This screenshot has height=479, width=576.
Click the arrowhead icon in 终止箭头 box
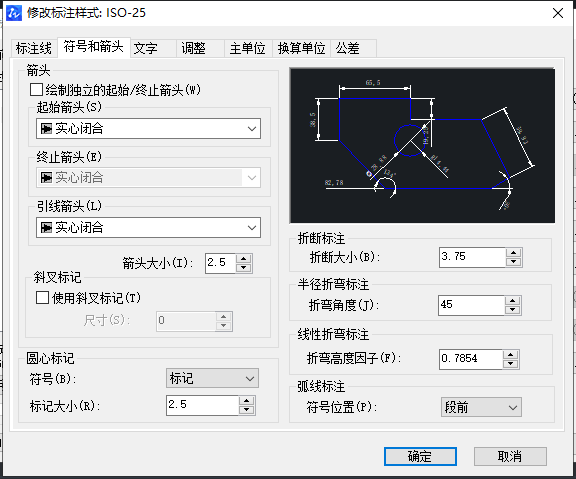coord(46,178)
